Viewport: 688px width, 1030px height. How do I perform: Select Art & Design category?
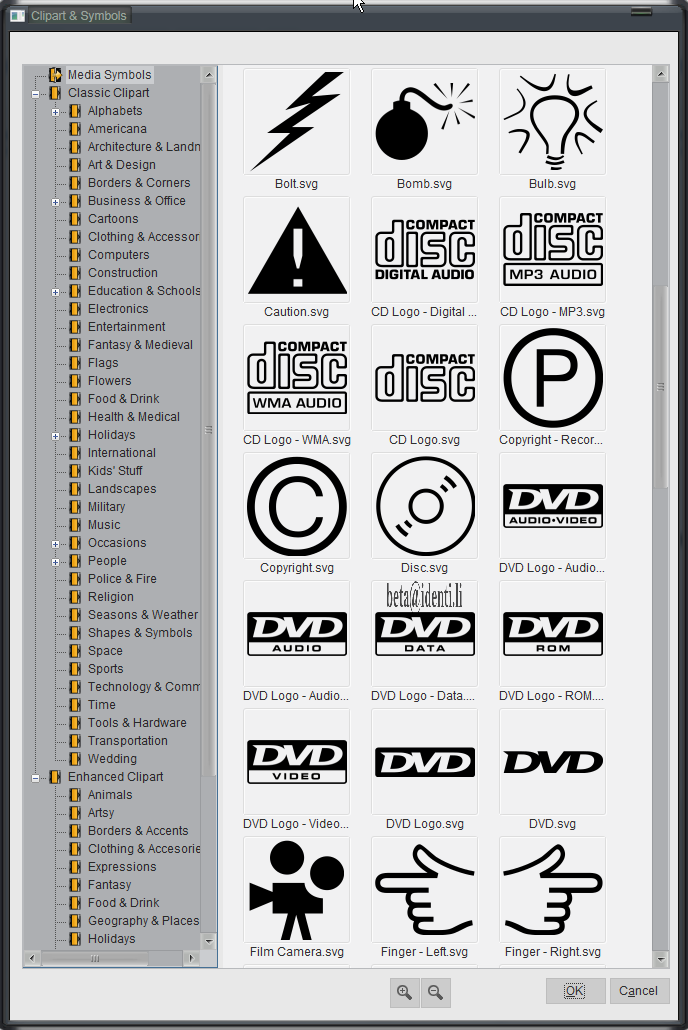tap(122, 165)
